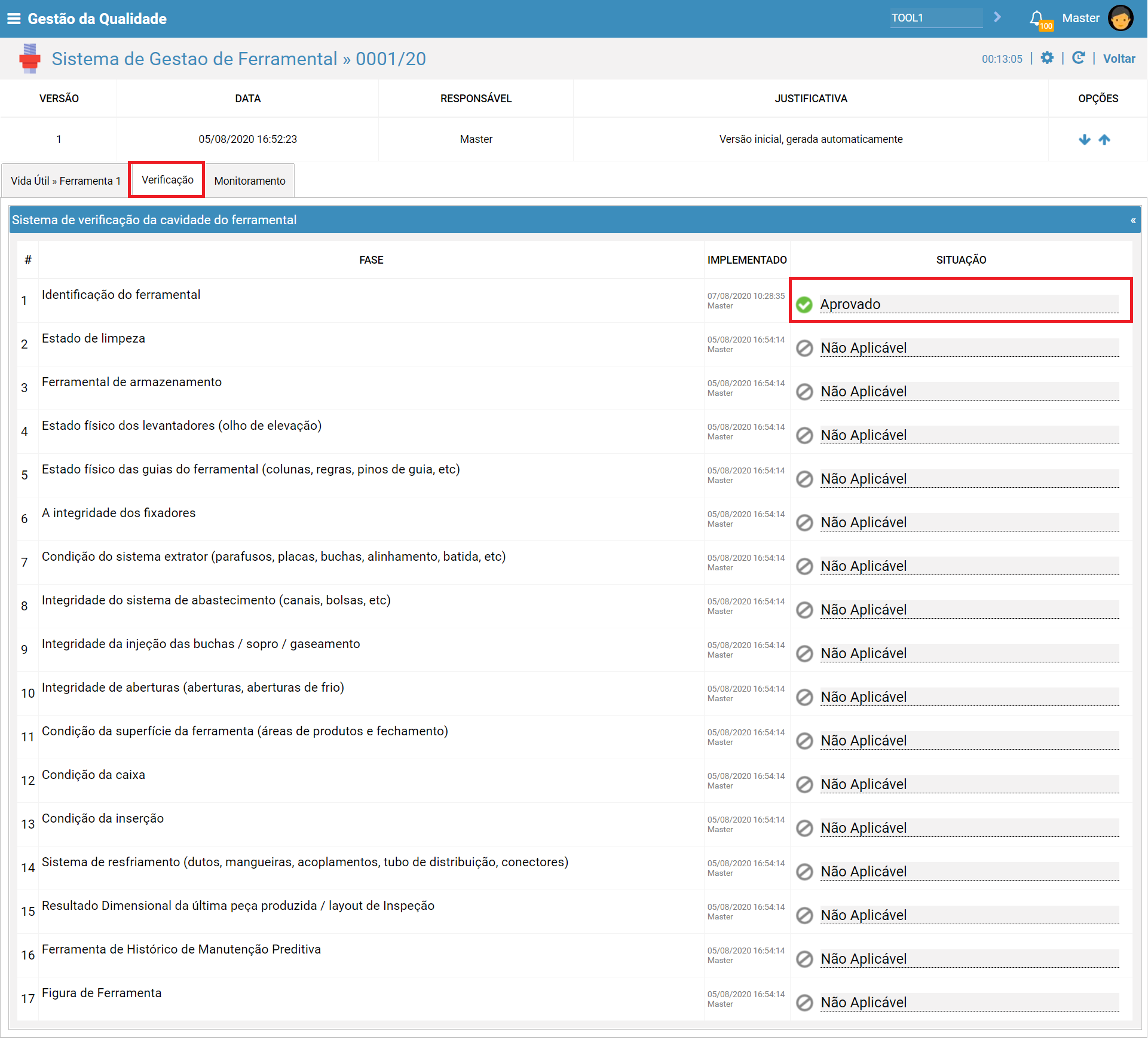Click status icon for Figura de Ferramenta
Viewport: 1148px width, 1039px height.
click(x=804, y=1003)
